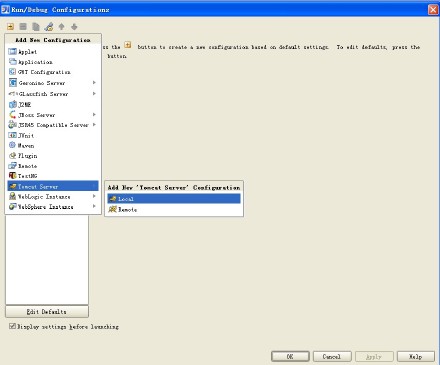The width and height of the screenshot is (440, 365).
Task: Click the OK button
Action: click(x=290, y=356)
